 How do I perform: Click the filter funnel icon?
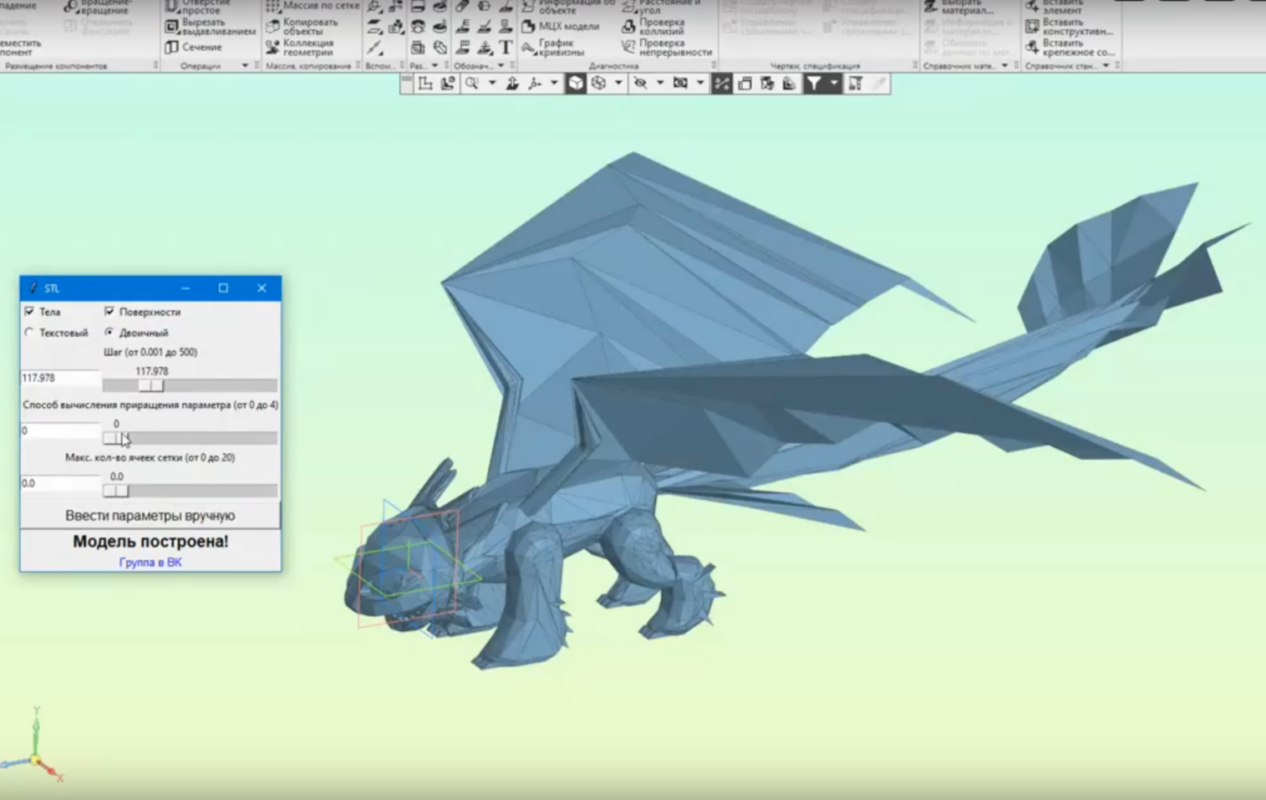(x=814, y=84)
